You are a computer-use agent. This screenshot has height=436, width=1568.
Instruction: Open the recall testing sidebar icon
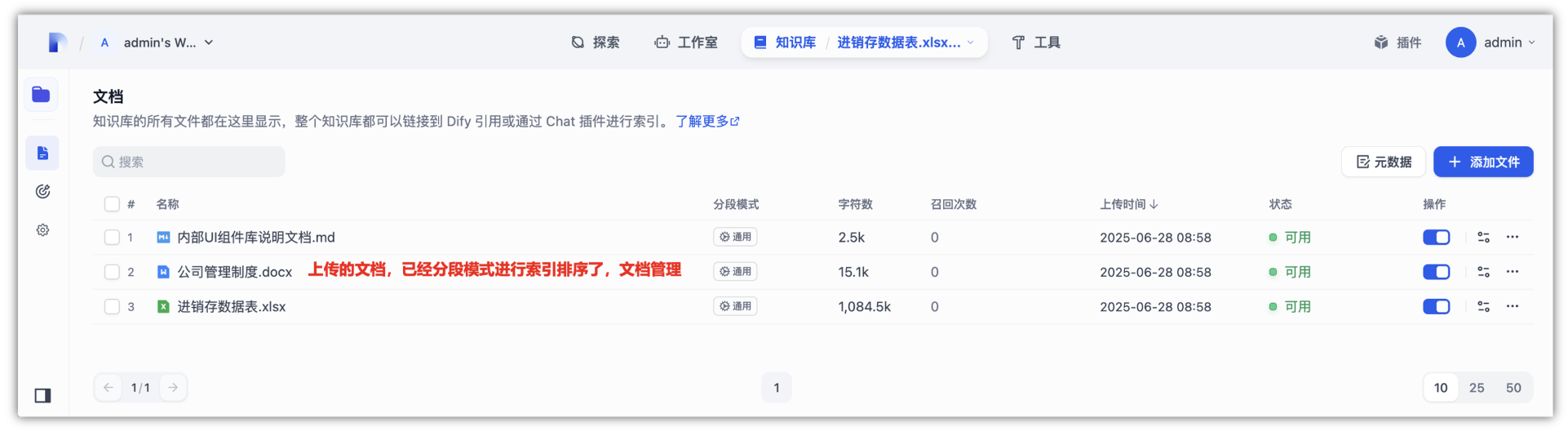[x=42, y=191]
